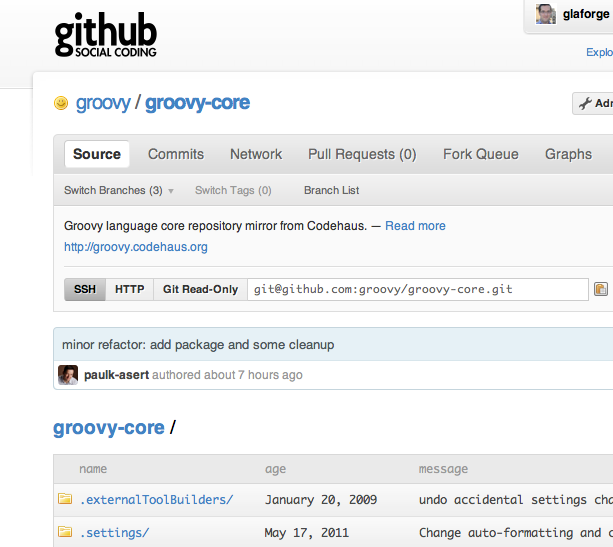
Task: Click the .settings folder icon
Action: [65, 532]
